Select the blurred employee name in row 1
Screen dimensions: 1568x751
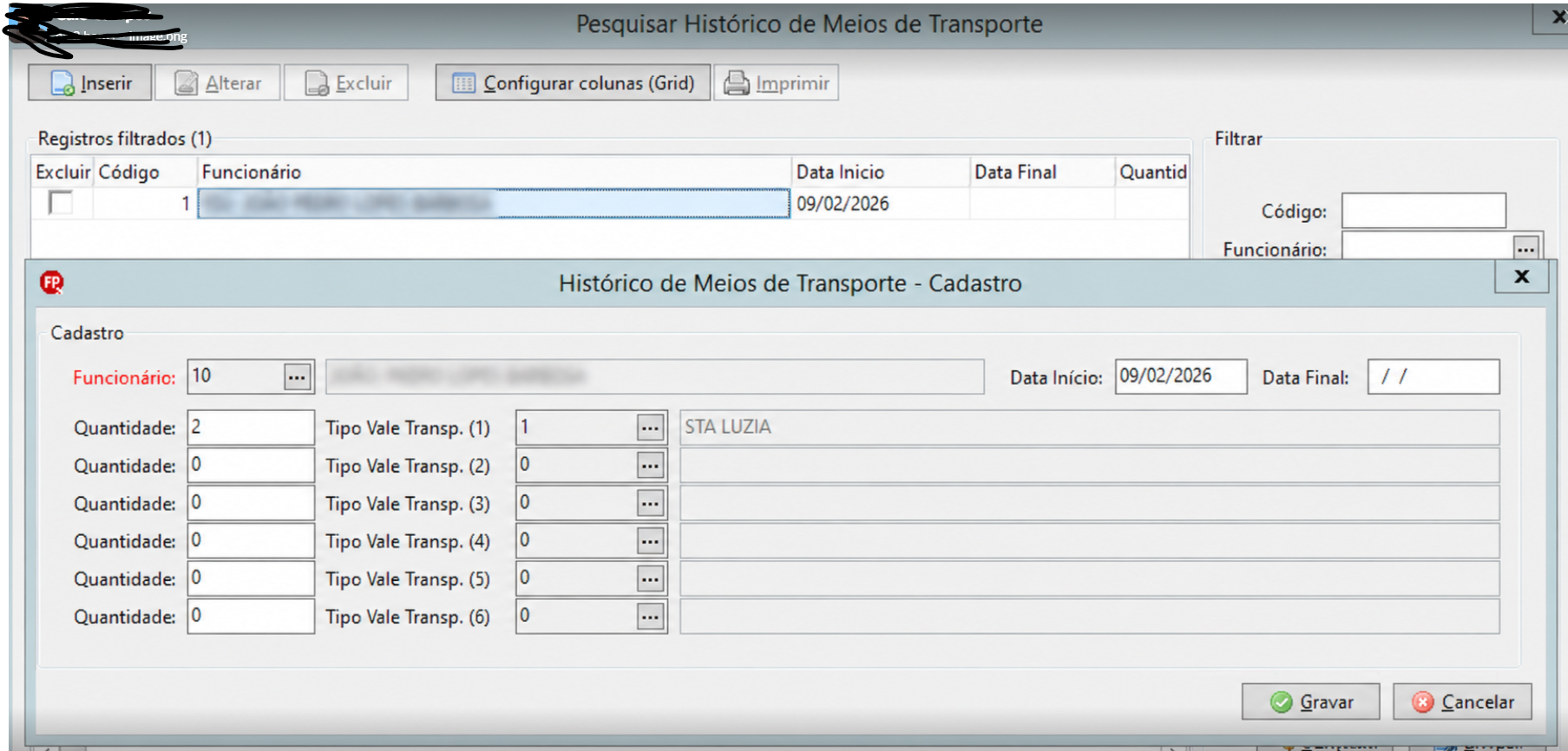[494, 204]
